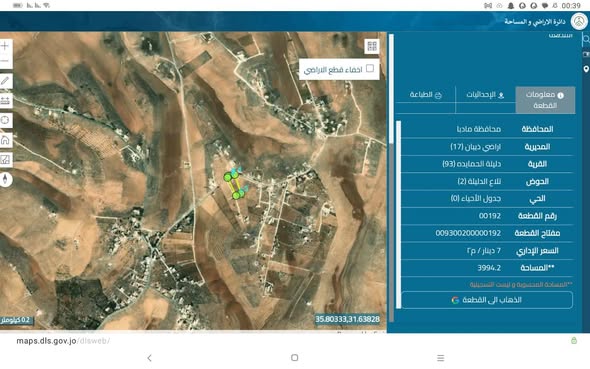Tap the Android back navigation button
The width and height of the screenshot is (590, 369).
click(149, 358)
